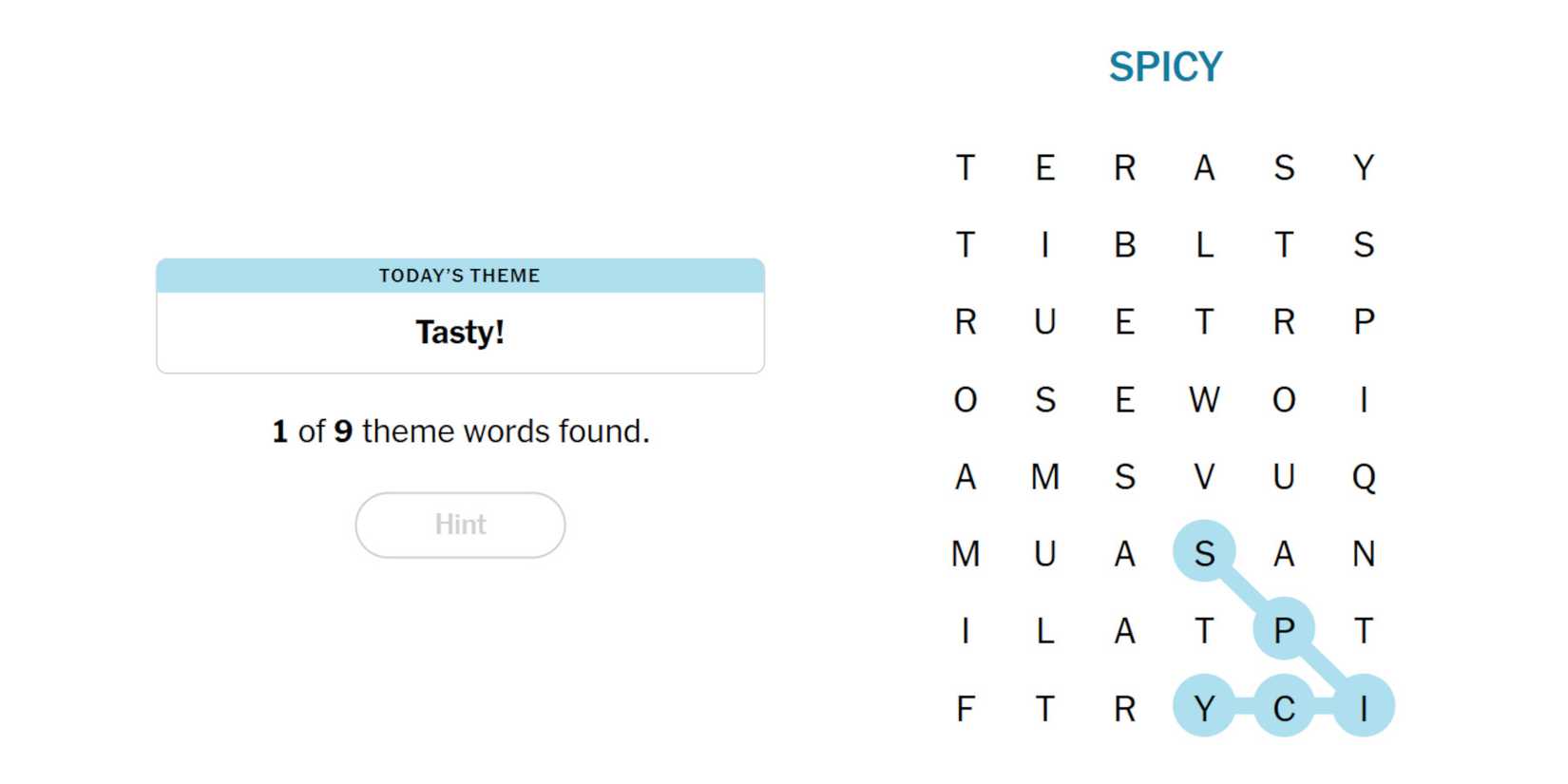
Task: Select the Y in the grid's top-right corner
Action: coord(1364,168)
